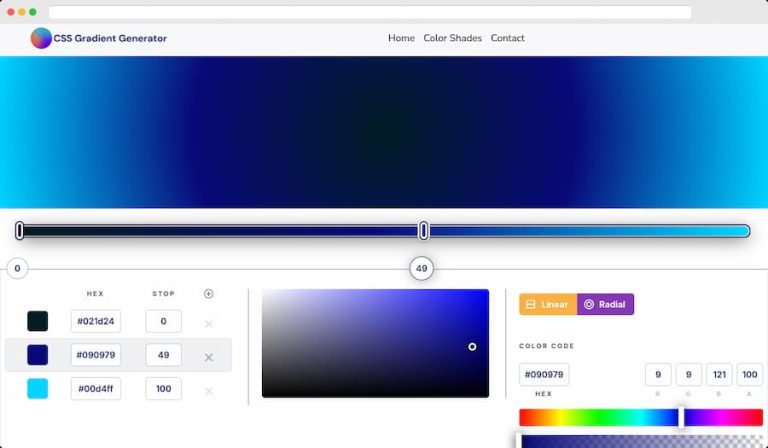
Task: Select the dark #021d24 color swatch
Action: click(x=38, y=321)
